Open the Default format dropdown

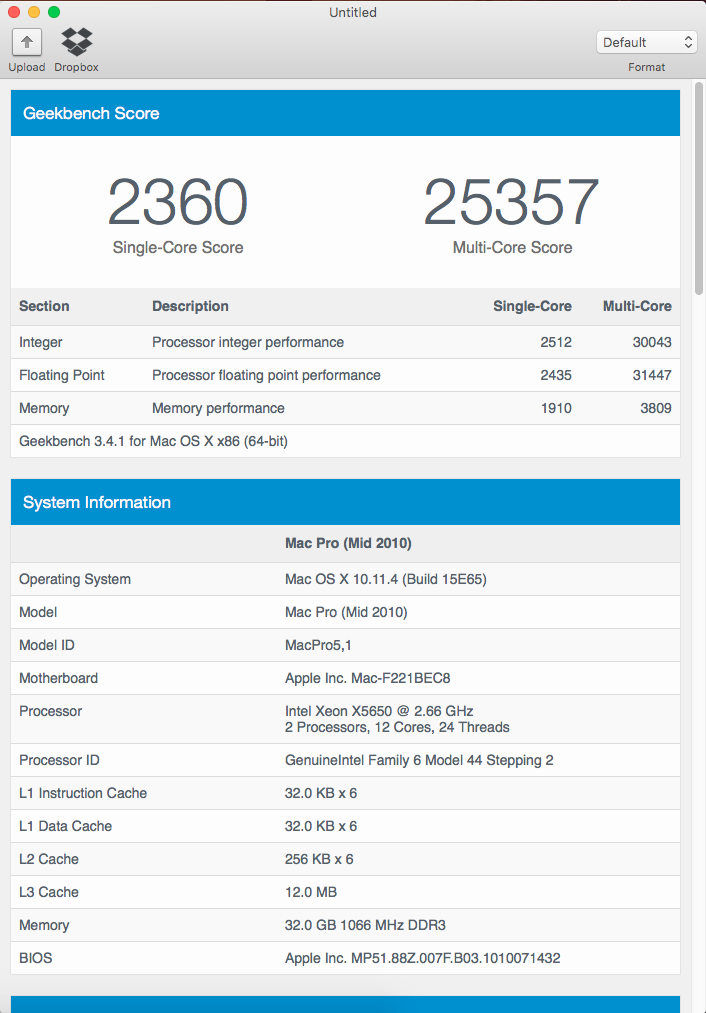[x=646, y=43]
